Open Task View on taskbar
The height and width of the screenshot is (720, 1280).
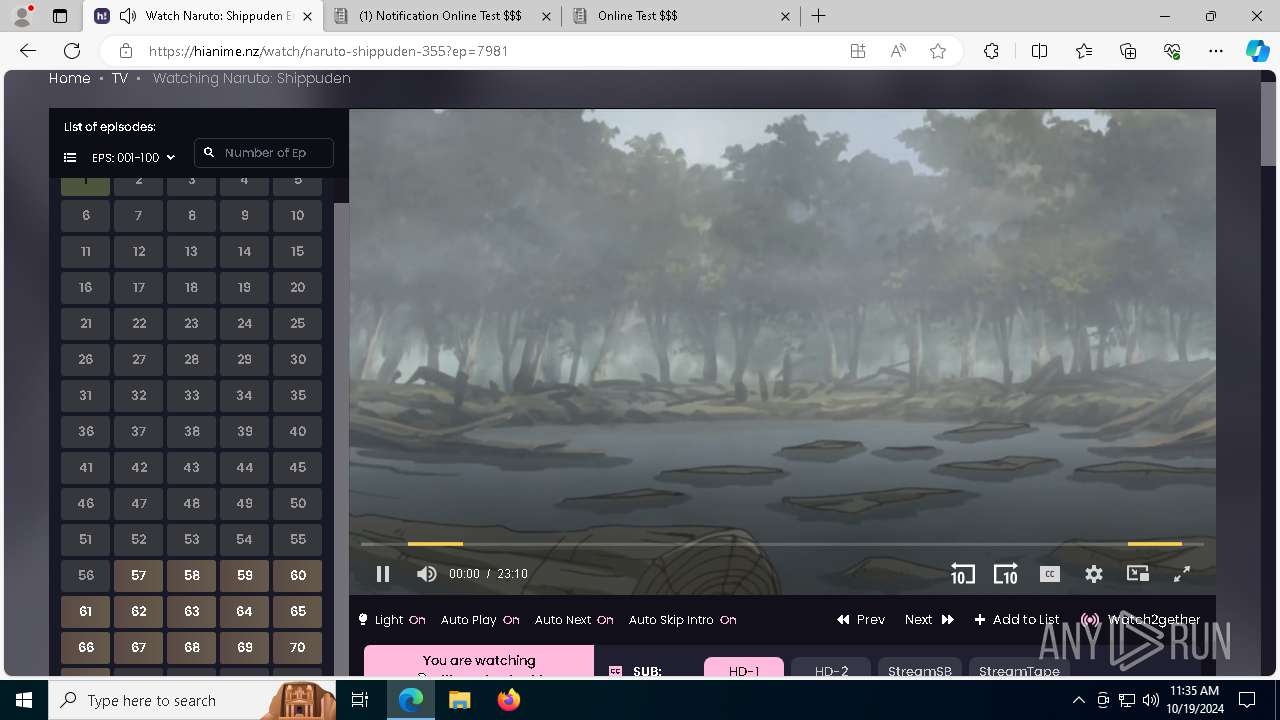(360, 700)
